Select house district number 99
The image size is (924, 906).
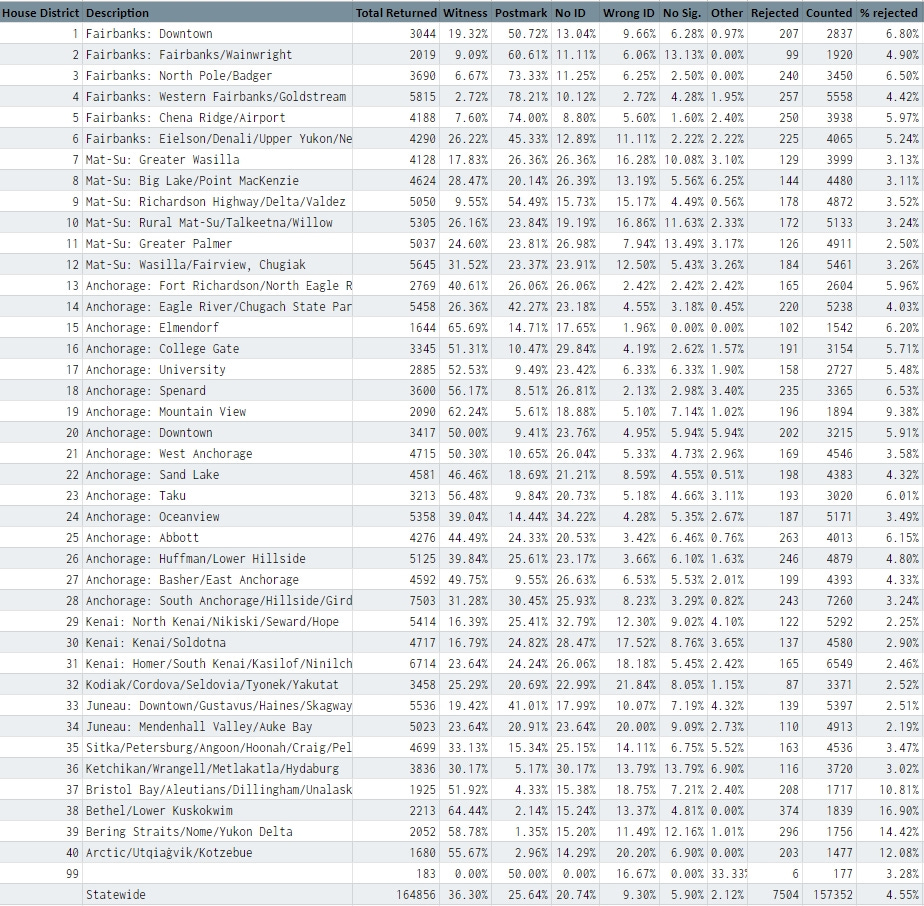click(72, 874)
